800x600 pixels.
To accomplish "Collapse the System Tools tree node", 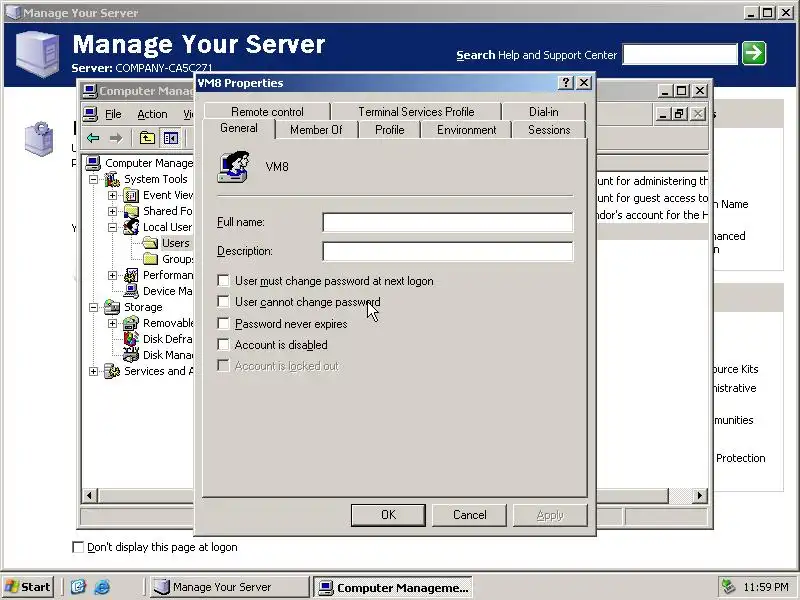I will pos(93,179).
